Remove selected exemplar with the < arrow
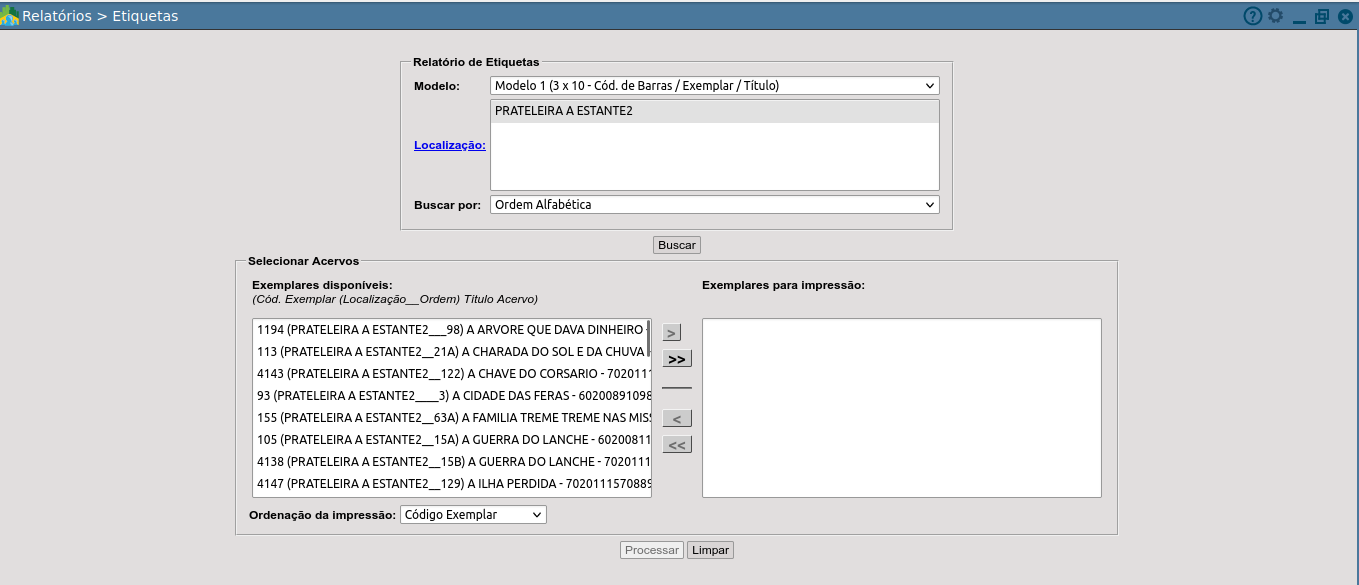Screen dimensions: 1359x585 click(676, 417)
